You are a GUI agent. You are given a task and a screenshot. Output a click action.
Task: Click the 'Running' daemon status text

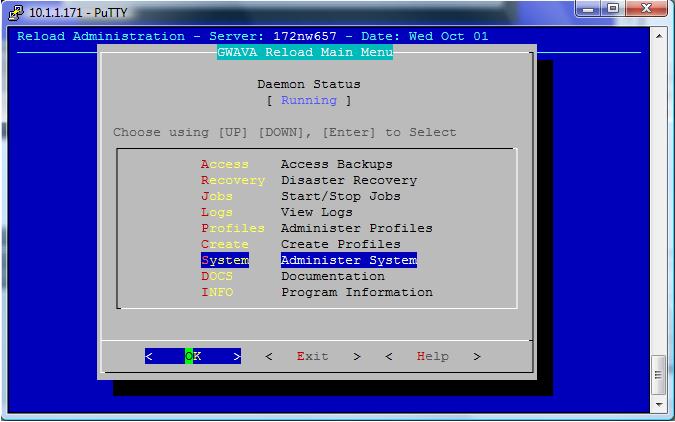[x=309, y=100]
